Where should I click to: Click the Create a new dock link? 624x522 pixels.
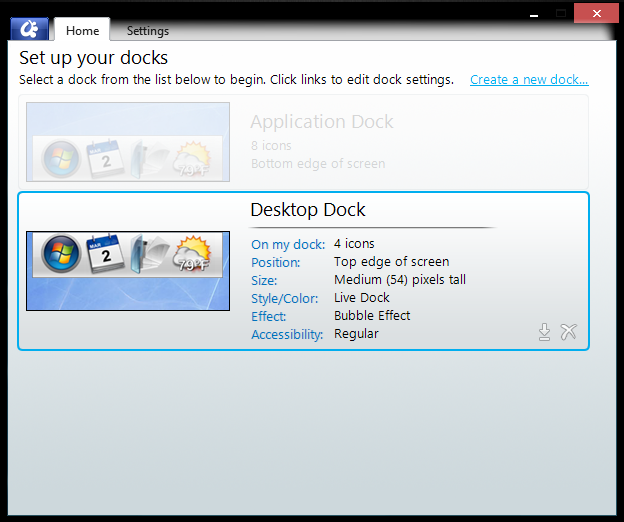point(529,80)
